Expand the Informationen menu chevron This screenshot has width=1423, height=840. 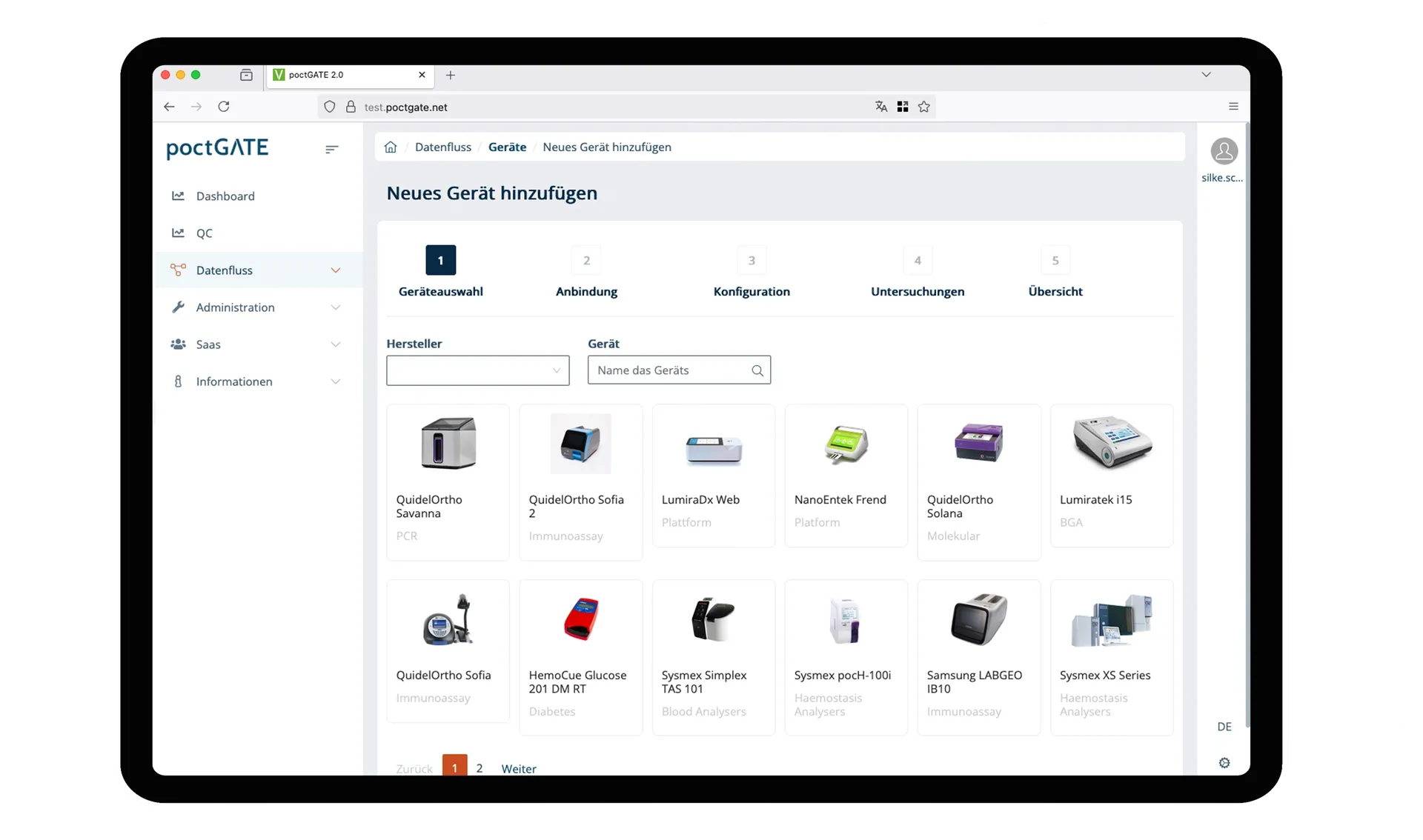(x=335, y=381)
